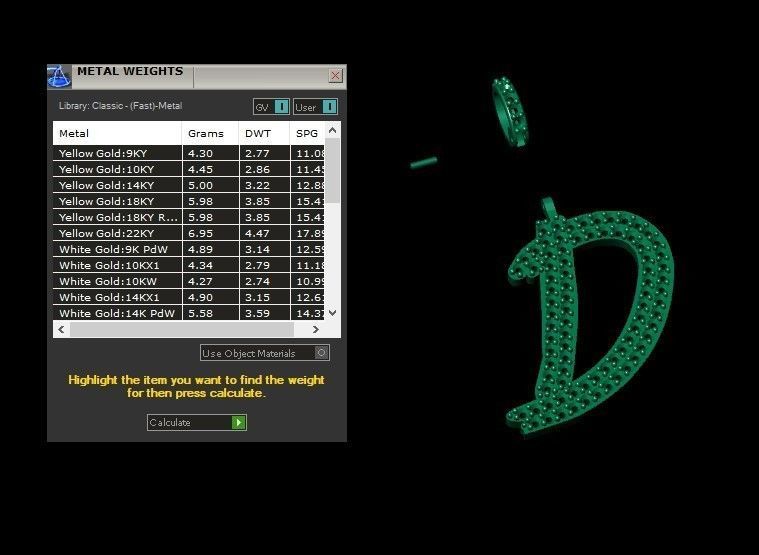The height and width of the screenshot is (555, 759).
Task: Enable Use Object Materials option
Action: pos(321,353)
